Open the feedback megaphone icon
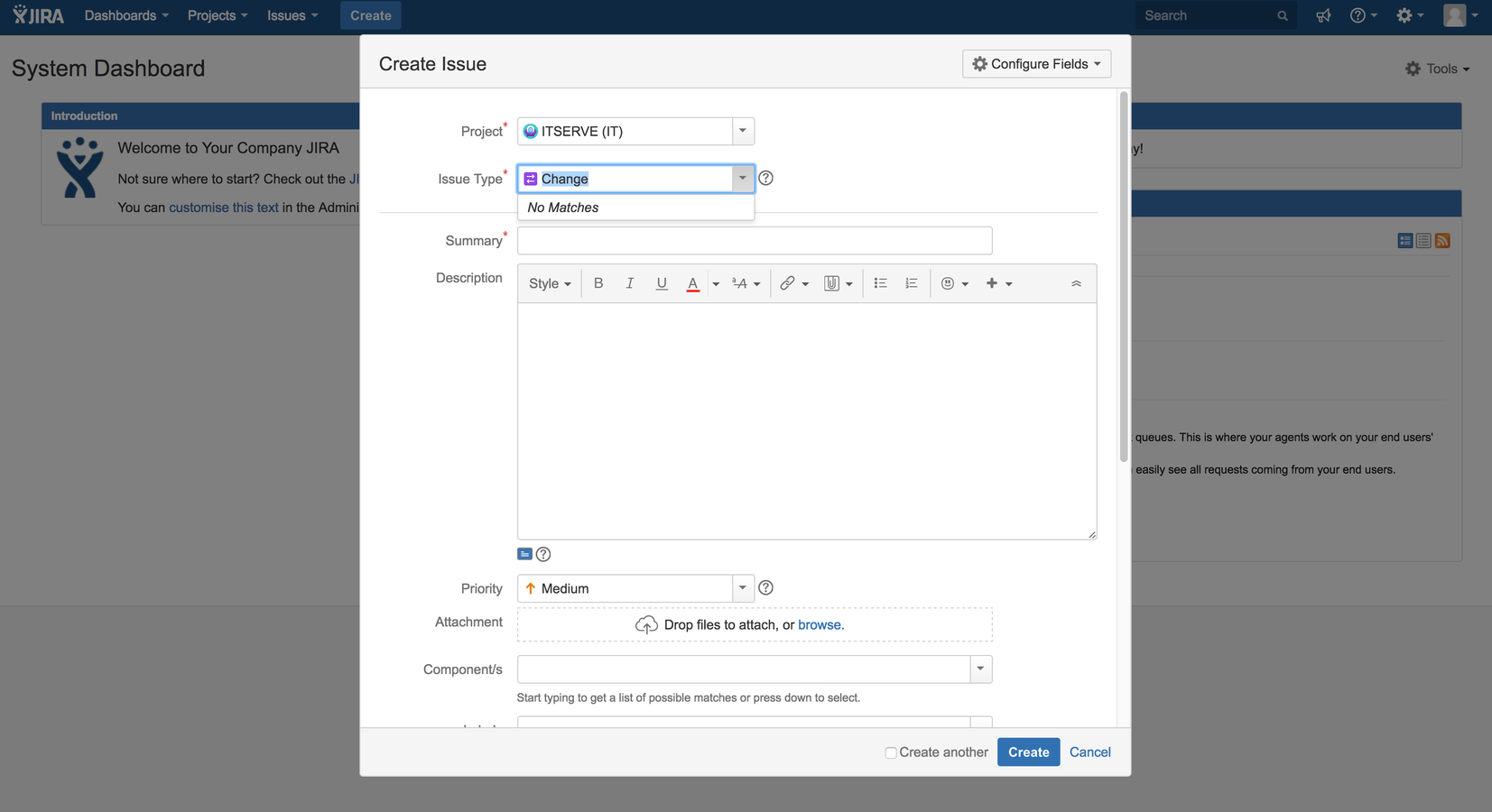Image resolution: width=1492 pixels, height=812 pixels. (x=1323, y=15)
